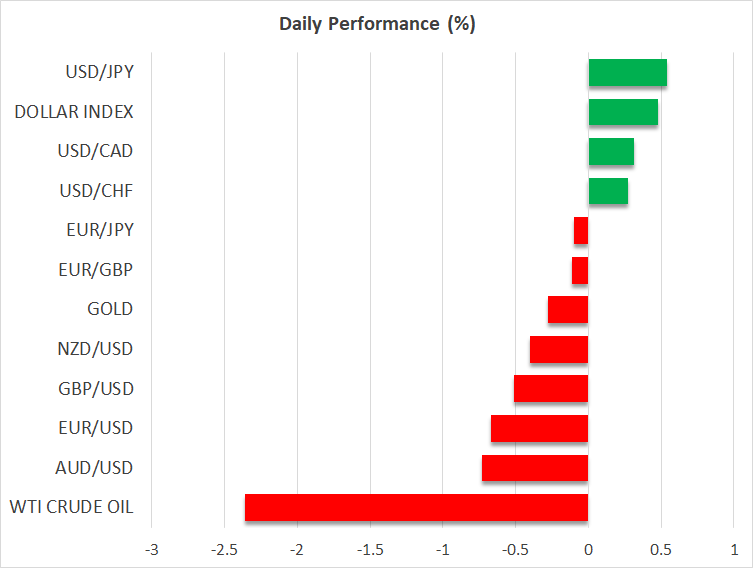The width and height of the screenshot is (753, 568).
Task: Select the red EUR/USD bar
Action: click(x=539, y=428)
